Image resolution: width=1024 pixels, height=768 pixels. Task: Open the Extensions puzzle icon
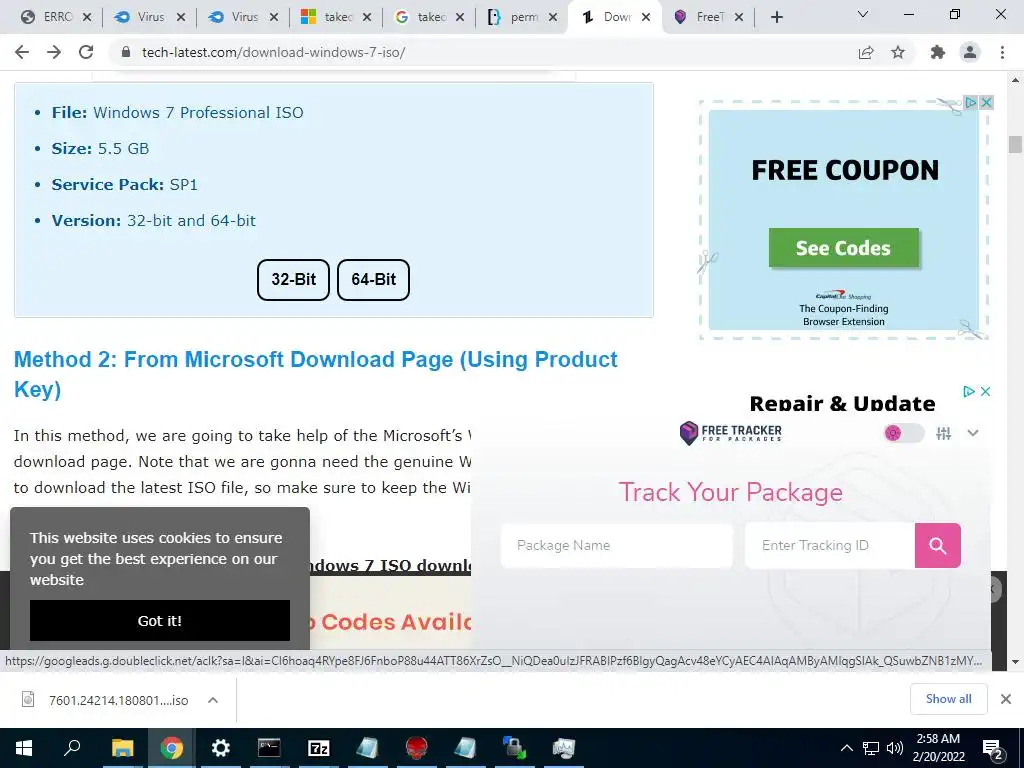click(x=938, y=52)
